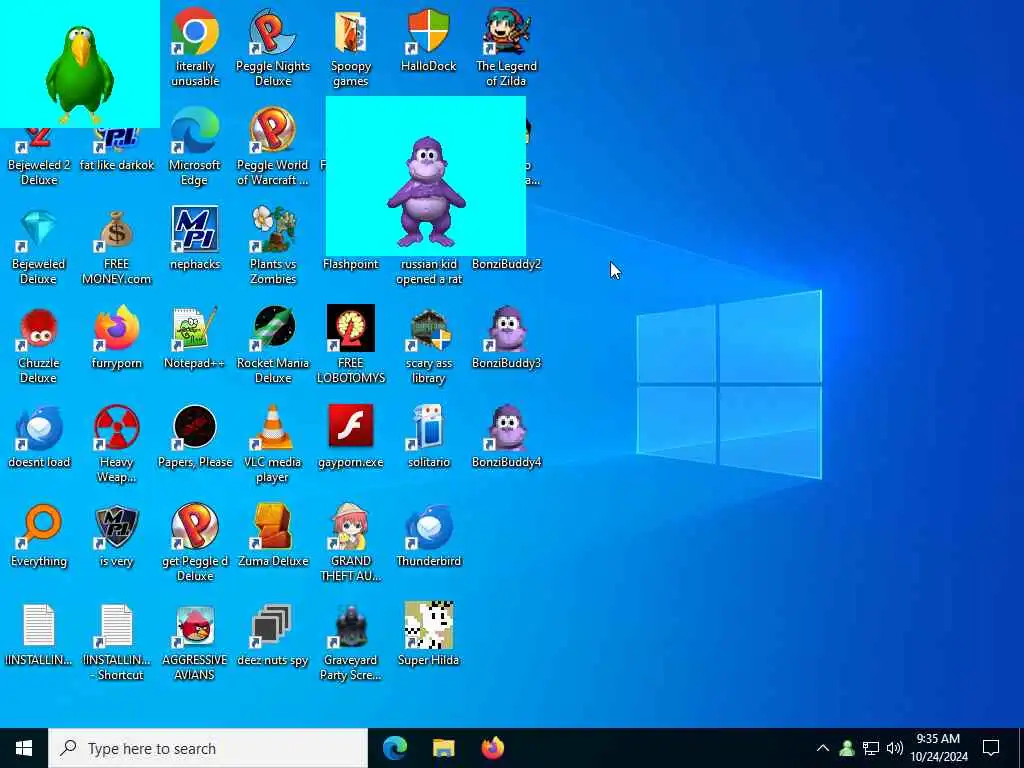Open 'fat like darkok' shortcut

pyautogui.click(x=117, y=150)
